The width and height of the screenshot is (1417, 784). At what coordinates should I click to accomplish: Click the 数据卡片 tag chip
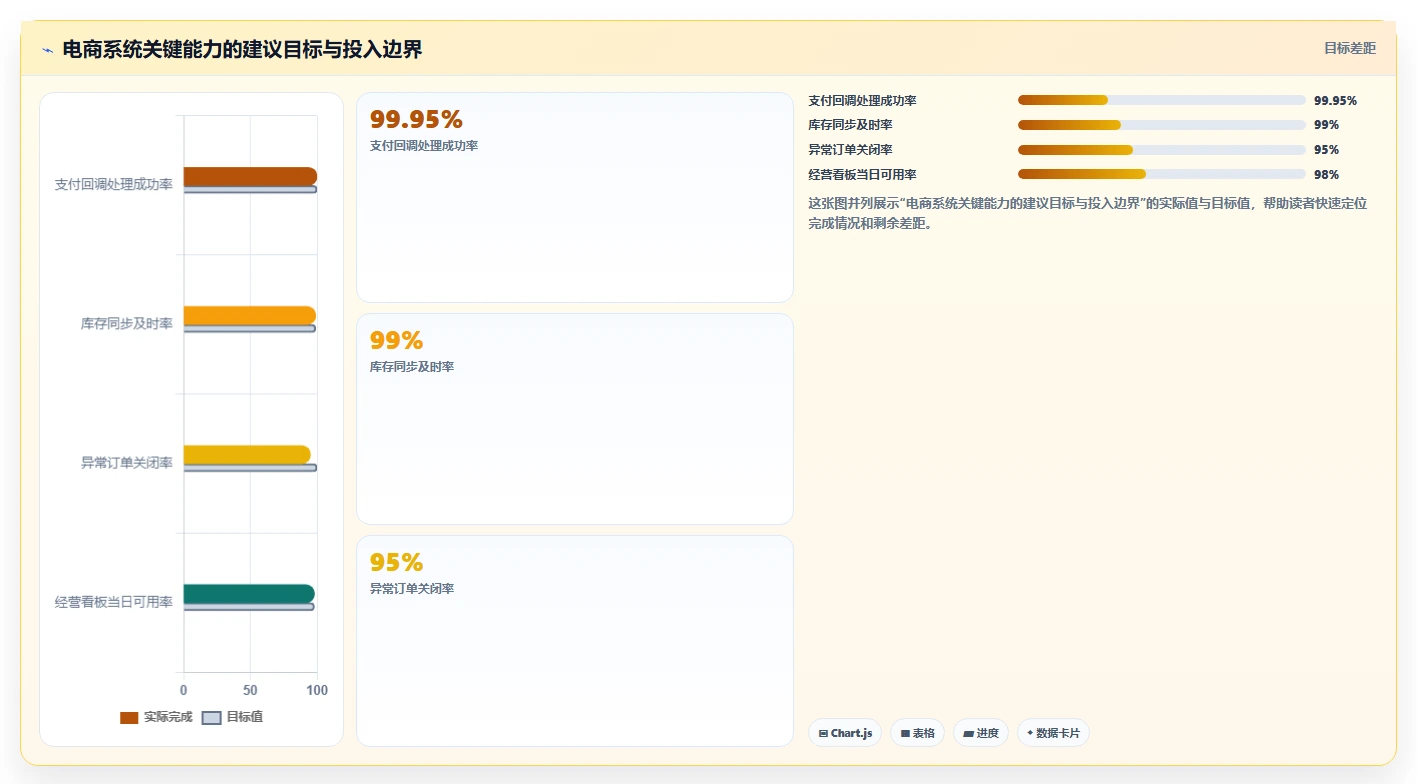tap(1053, 733)
